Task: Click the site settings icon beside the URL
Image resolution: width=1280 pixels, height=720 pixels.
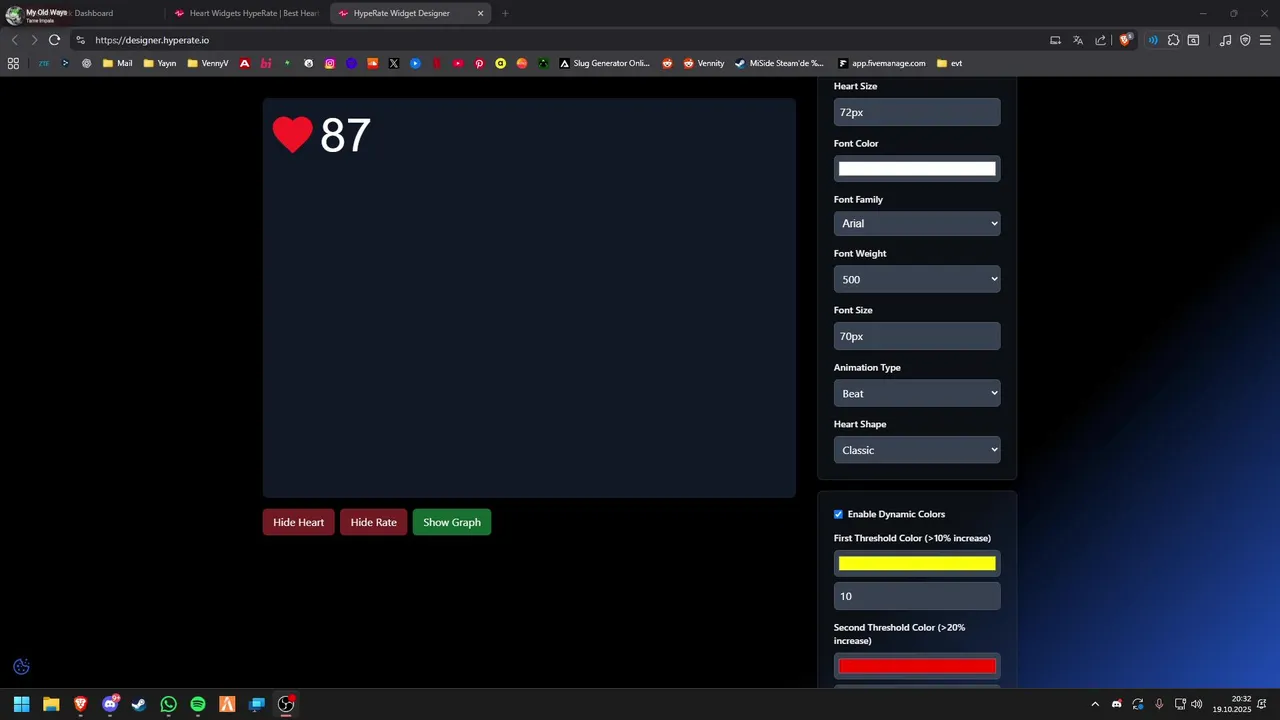Action: tap(80, 40)
